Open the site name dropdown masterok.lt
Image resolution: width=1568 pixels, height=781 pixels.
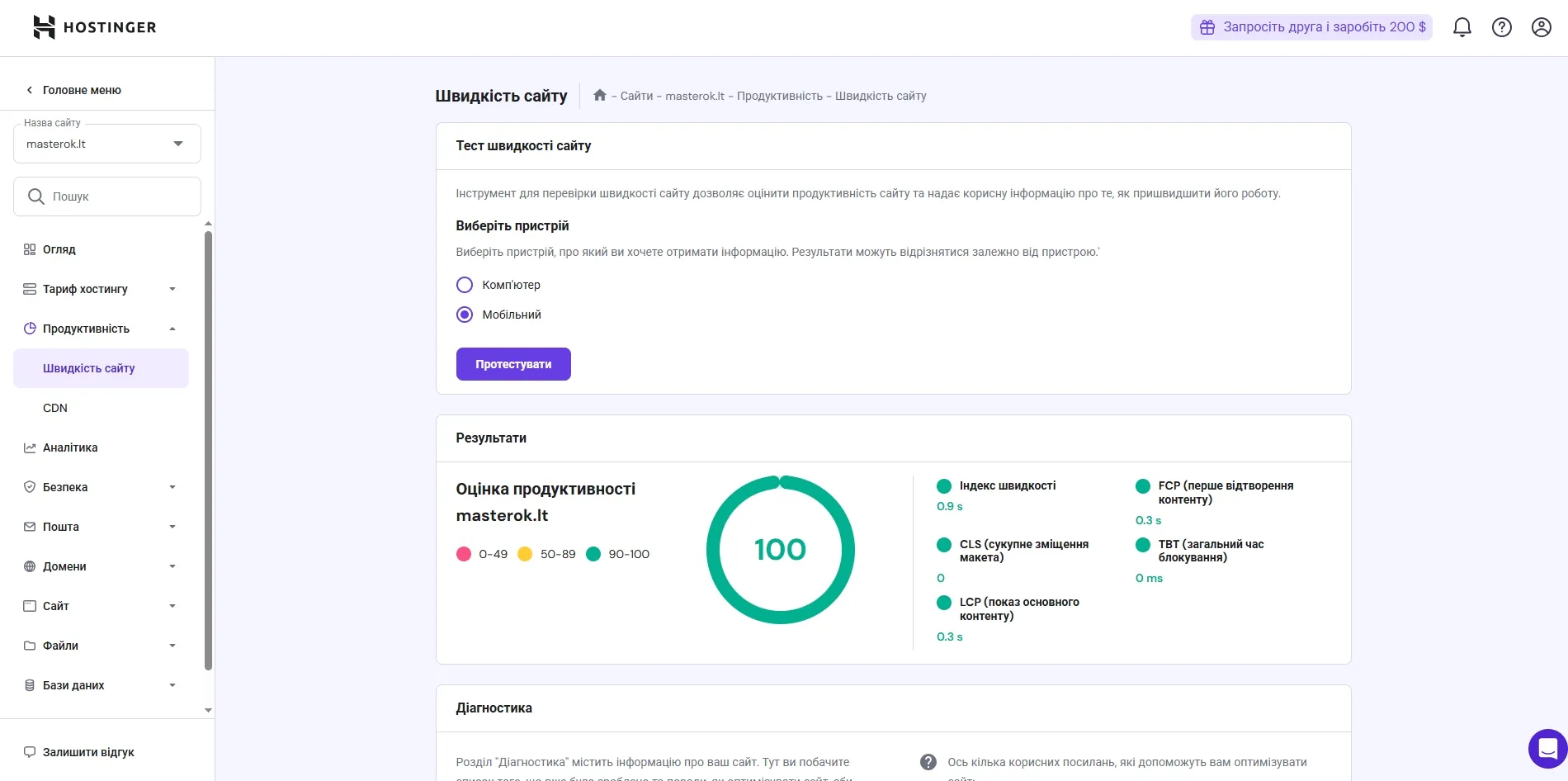(x=107, y=144)
